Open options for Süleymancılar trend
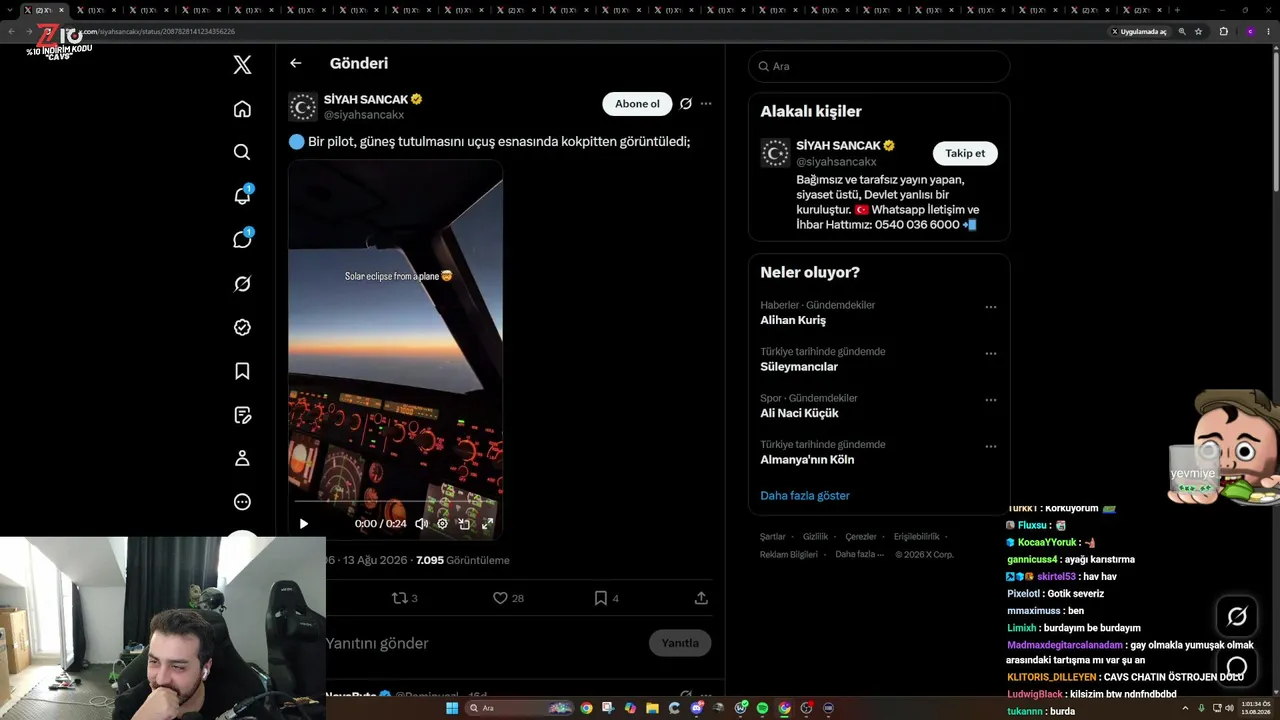This screenshot has height=720, width=1280. click(x=991, y=353)
